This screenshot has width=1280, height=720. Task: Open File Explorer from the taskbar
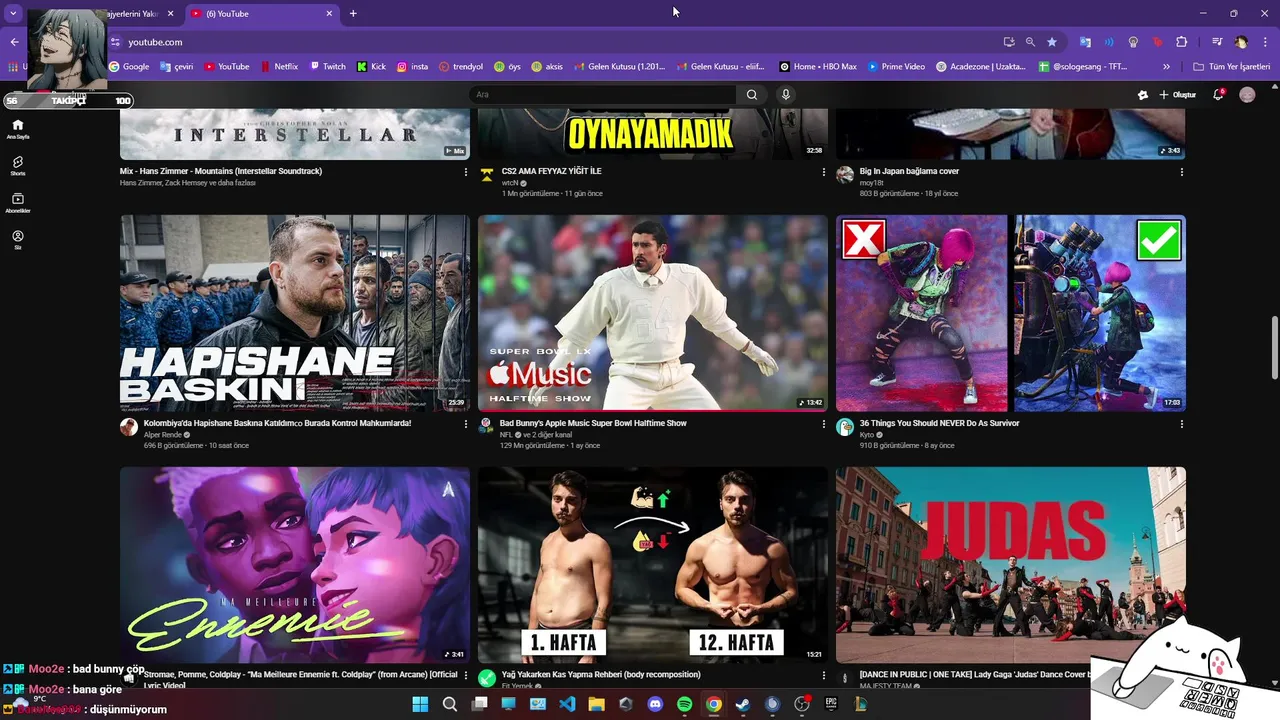click(x=596, y=704)
